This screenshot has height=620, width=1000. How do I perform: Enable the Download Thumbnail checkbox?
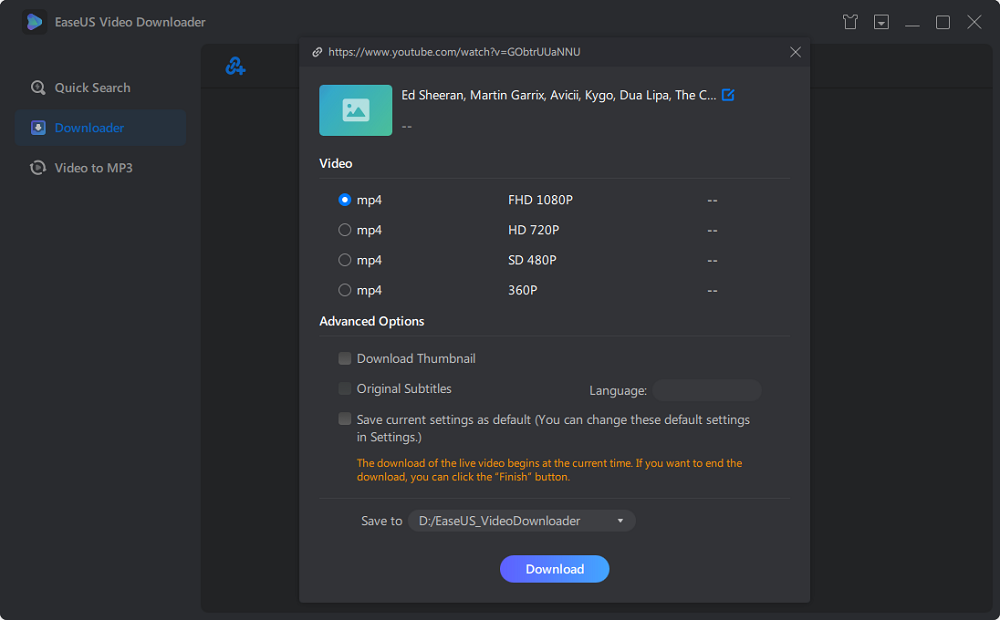(345, 359)
